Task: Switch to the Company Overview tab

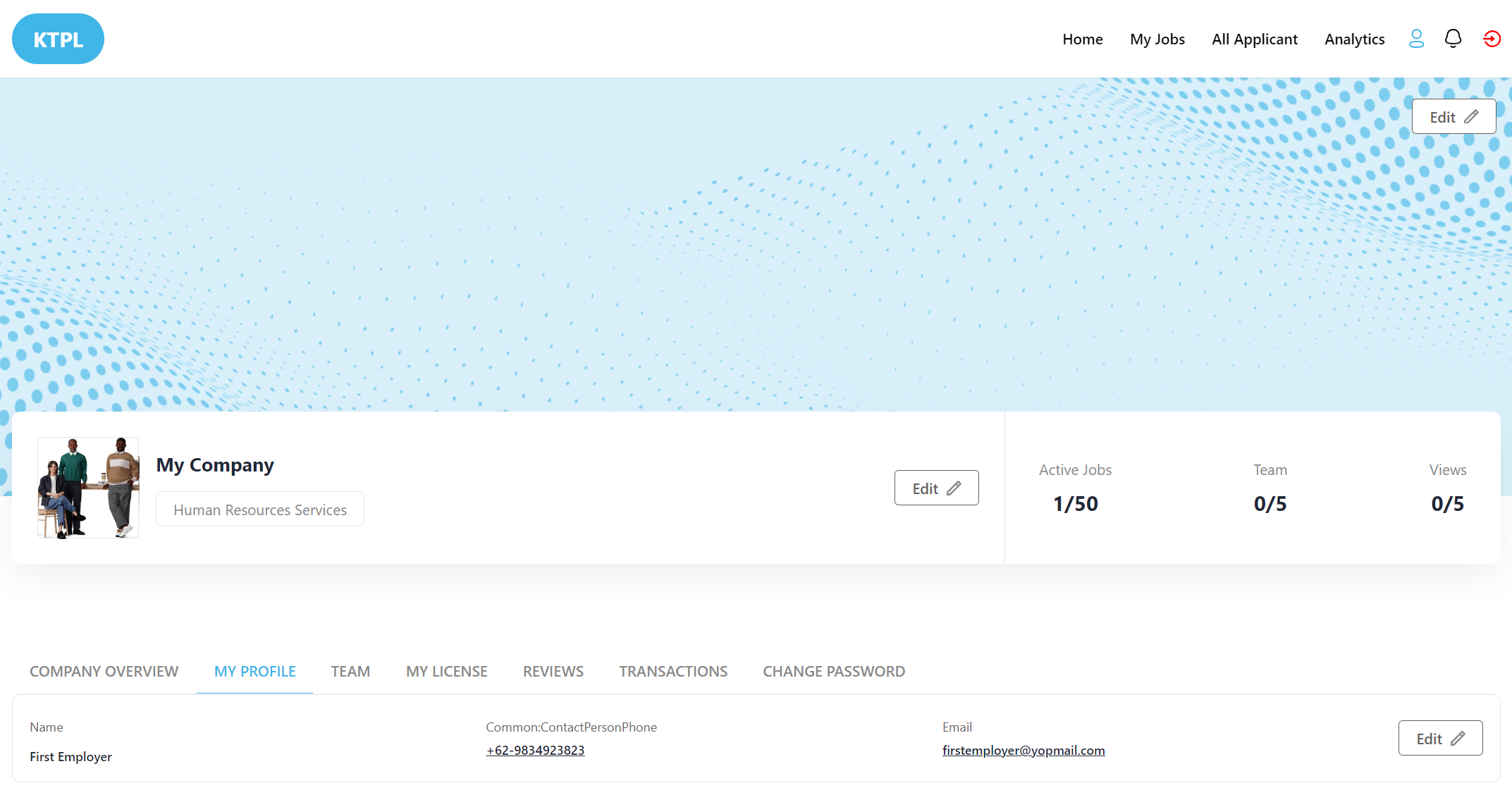Action: [x=104, y=672]
